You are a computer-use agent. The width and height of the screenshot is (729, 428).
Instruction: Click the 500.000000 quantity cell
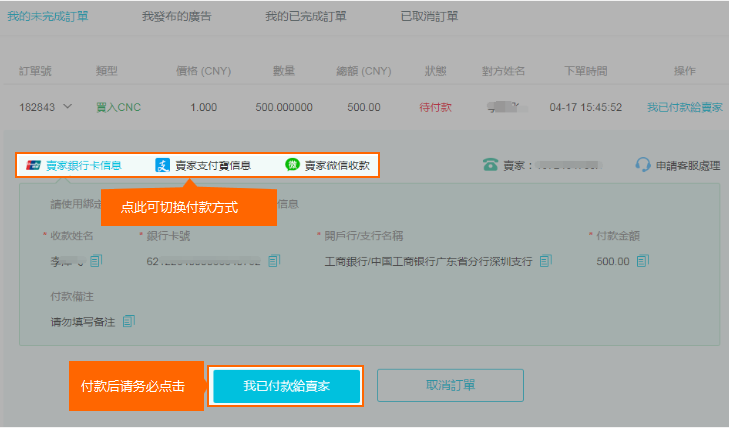[284, 107]
